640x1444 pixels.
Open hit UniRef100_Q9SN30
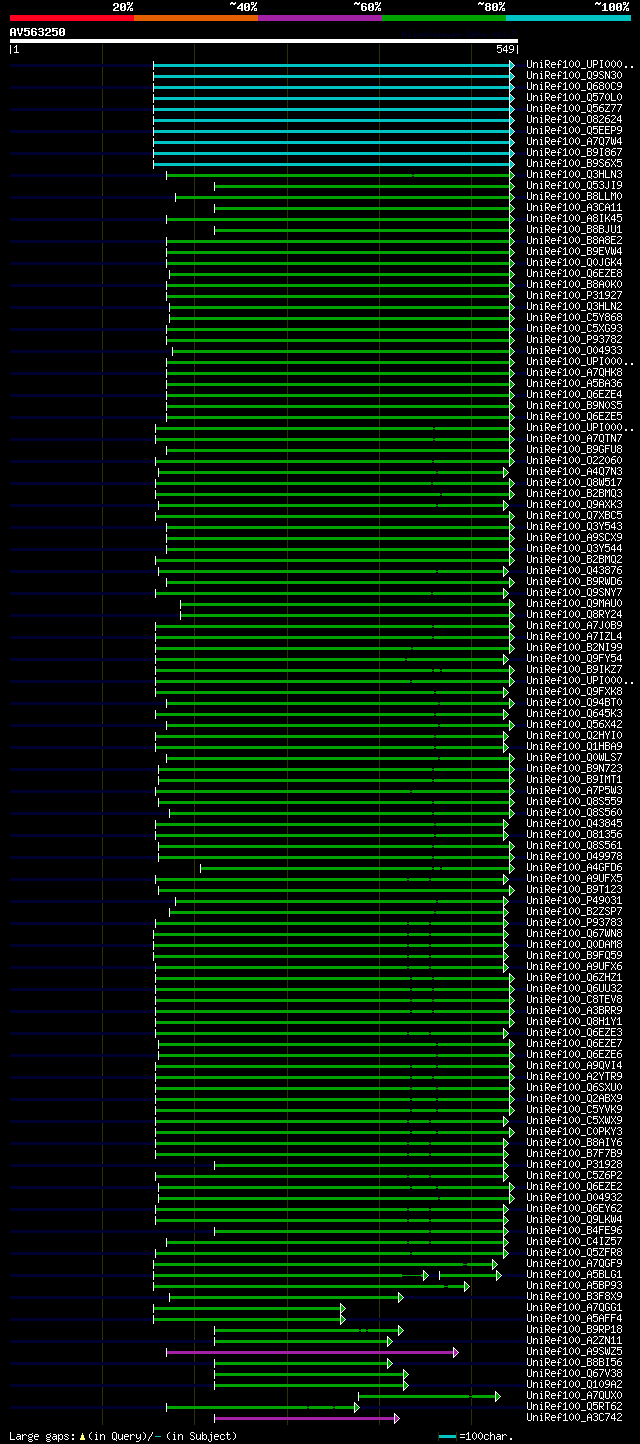[574, 75]
